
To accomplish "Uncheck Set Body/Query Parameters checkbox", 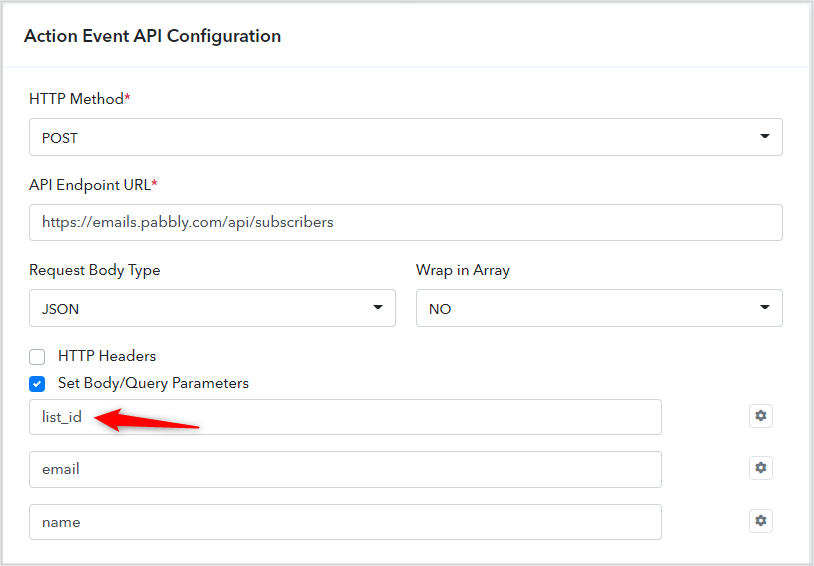I will 37,384.
